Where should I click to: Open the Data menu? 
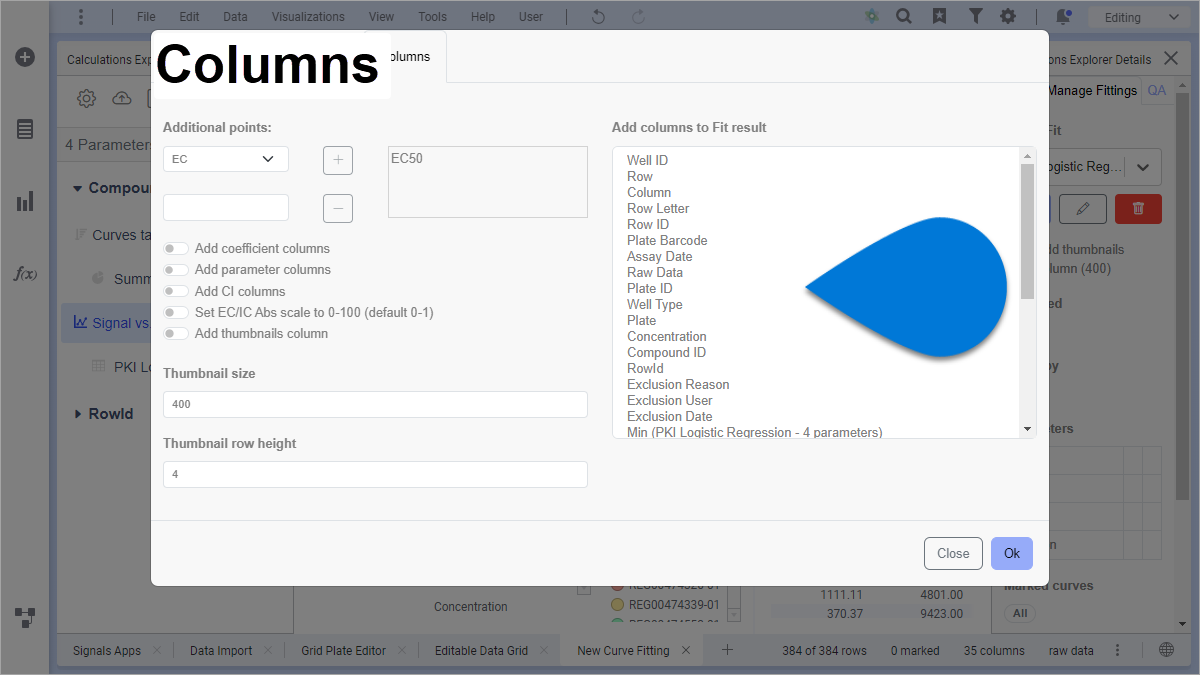(x=235, y=17)
